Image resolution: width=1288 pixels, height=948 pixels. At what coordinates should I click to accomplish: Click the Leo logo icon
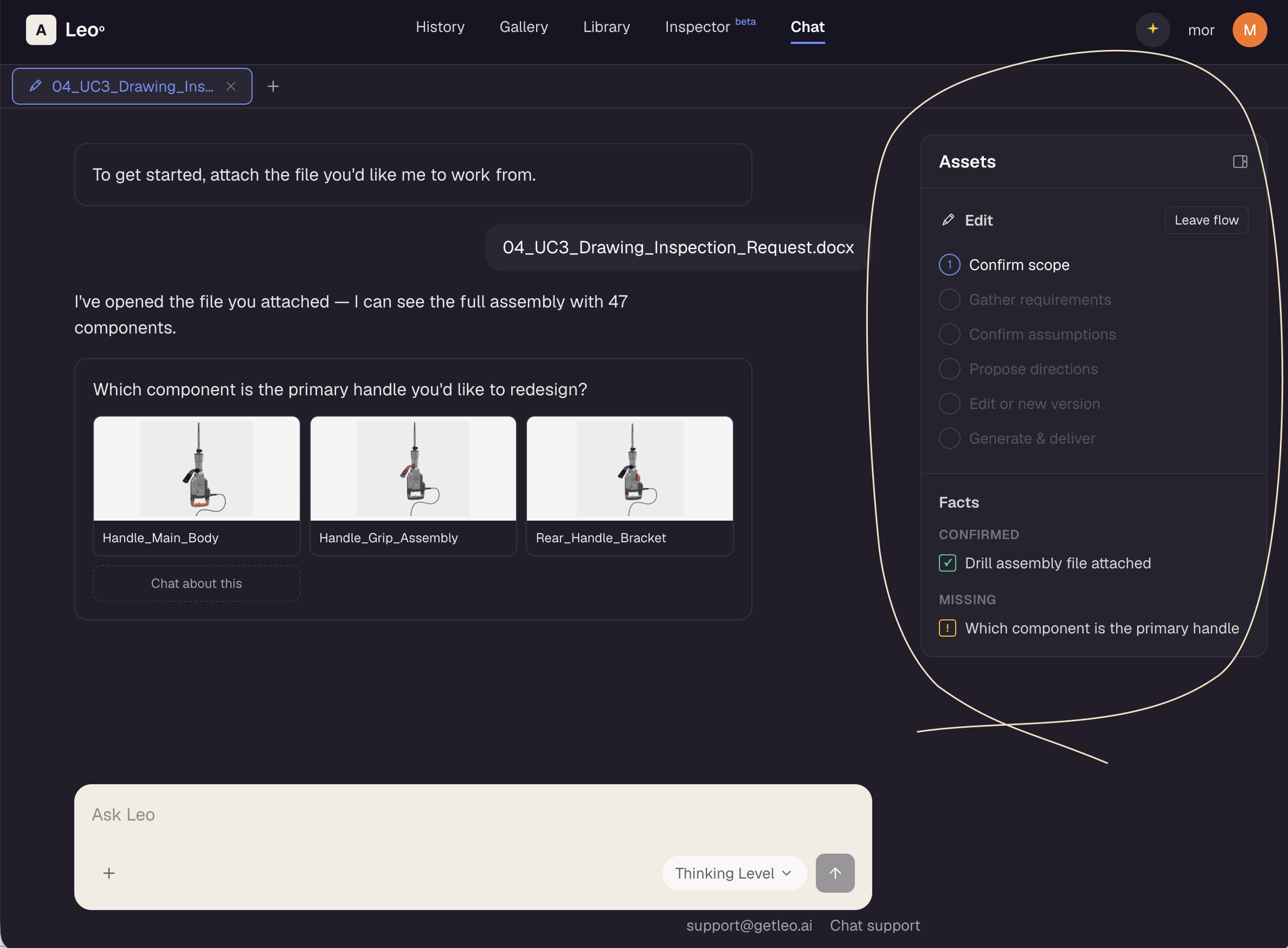pyautogui.click(x=41, y=29)
